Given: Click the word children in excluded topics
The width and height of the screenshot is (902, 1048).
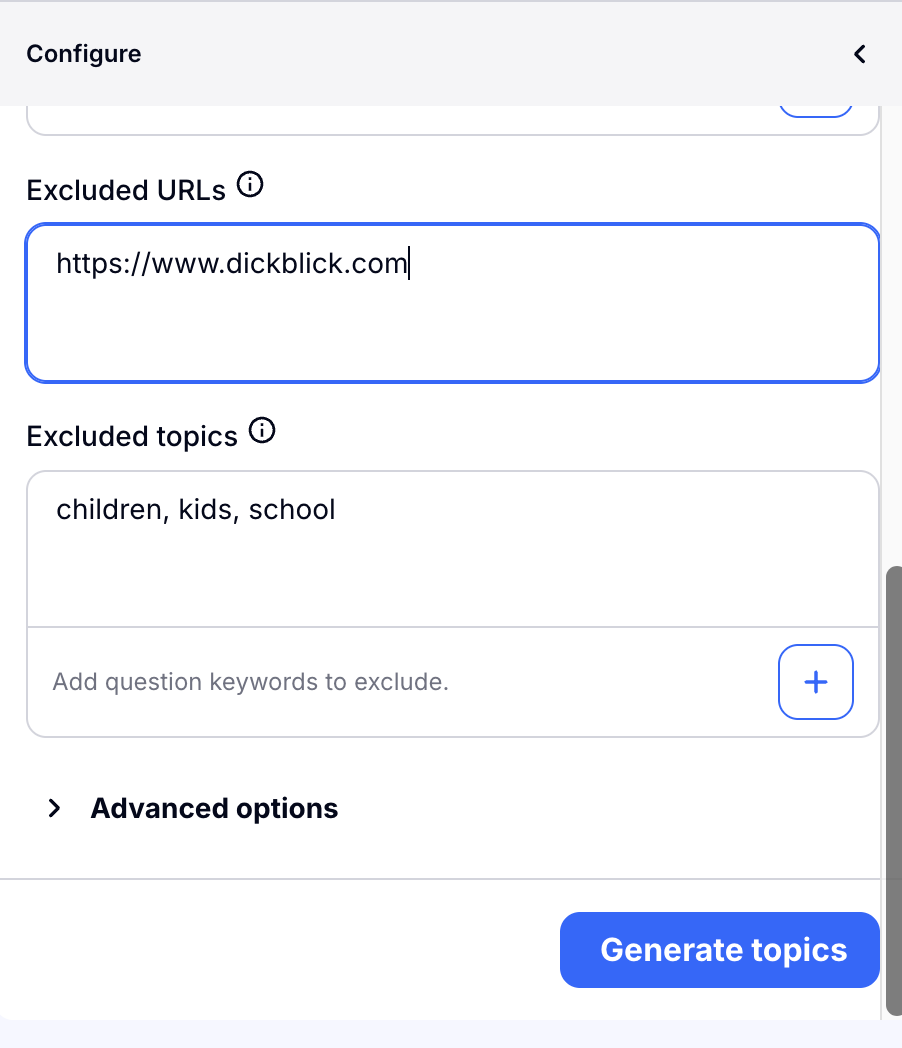Looking at the screenshot, I should click(108, 510).
